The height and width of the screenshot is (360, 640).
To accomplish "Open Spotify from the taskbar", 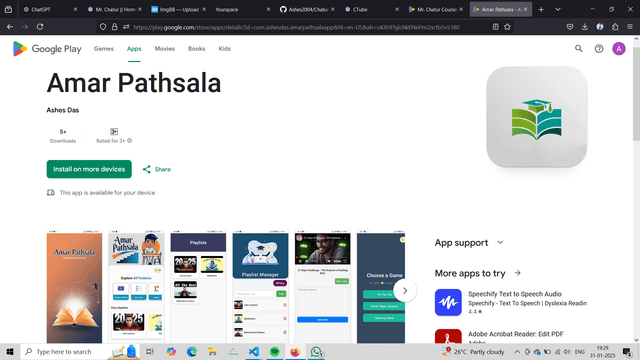I will (275, 351).
